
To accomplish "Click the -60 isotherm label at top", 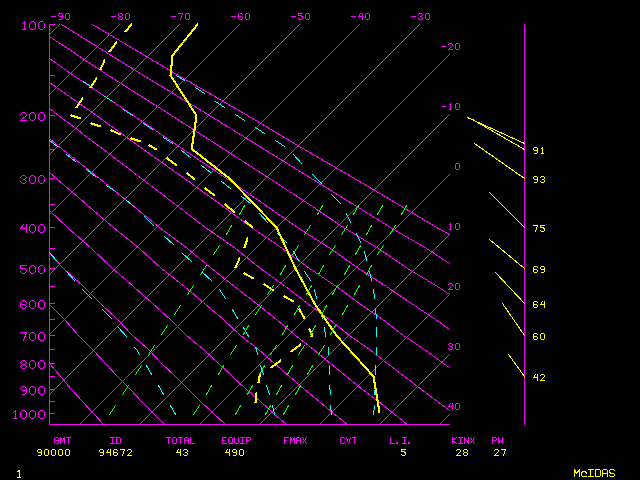I will click(x=240, y=17).
